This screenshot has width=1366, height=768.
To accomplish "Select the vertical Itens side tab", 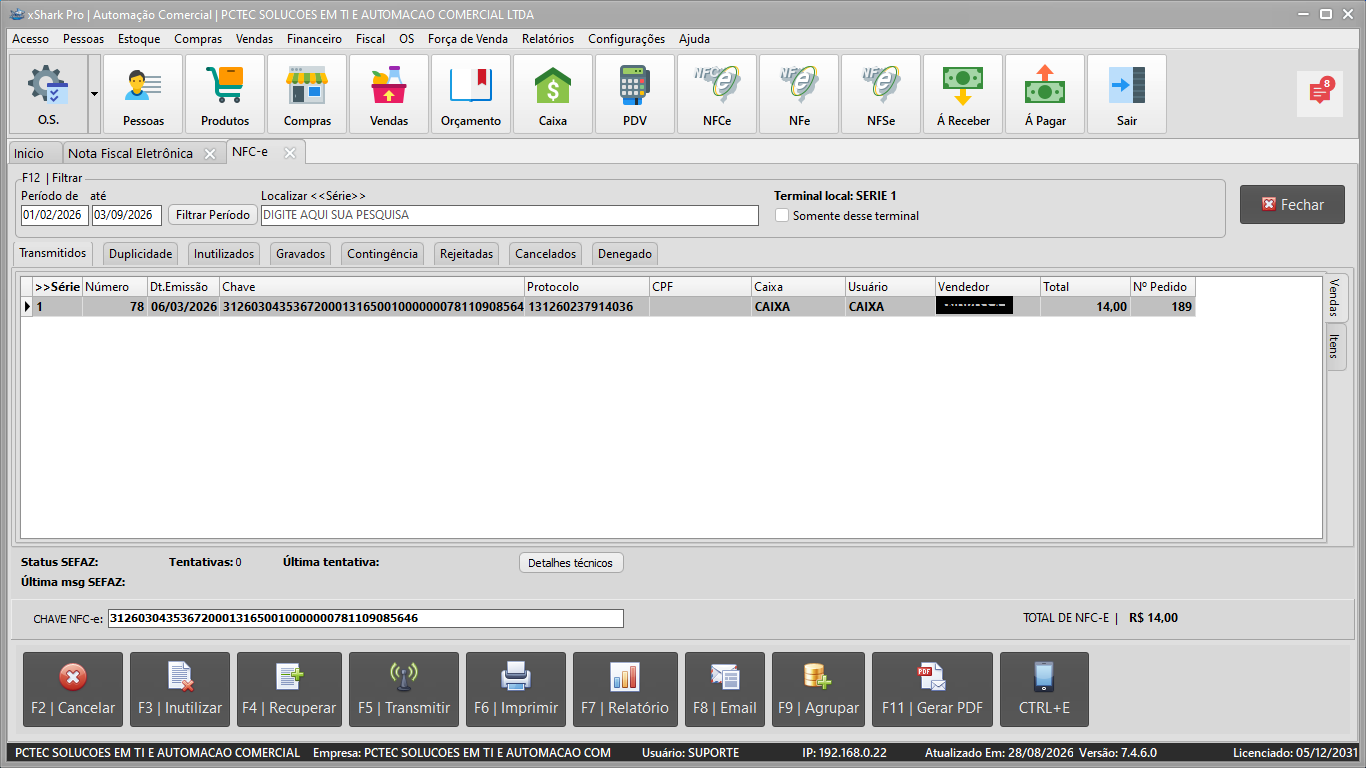I will click(1336, 347).
